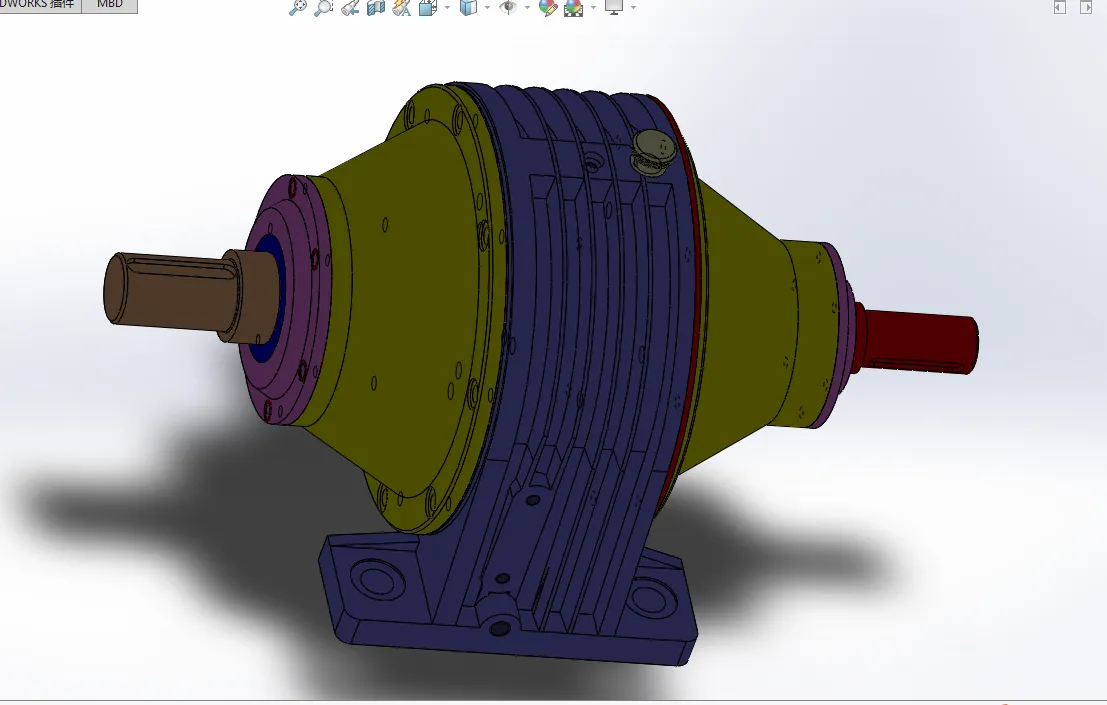1107x705 pixels.
Task: Expand the View Settings dropdown arrow
Action: (x=633, y=8)
